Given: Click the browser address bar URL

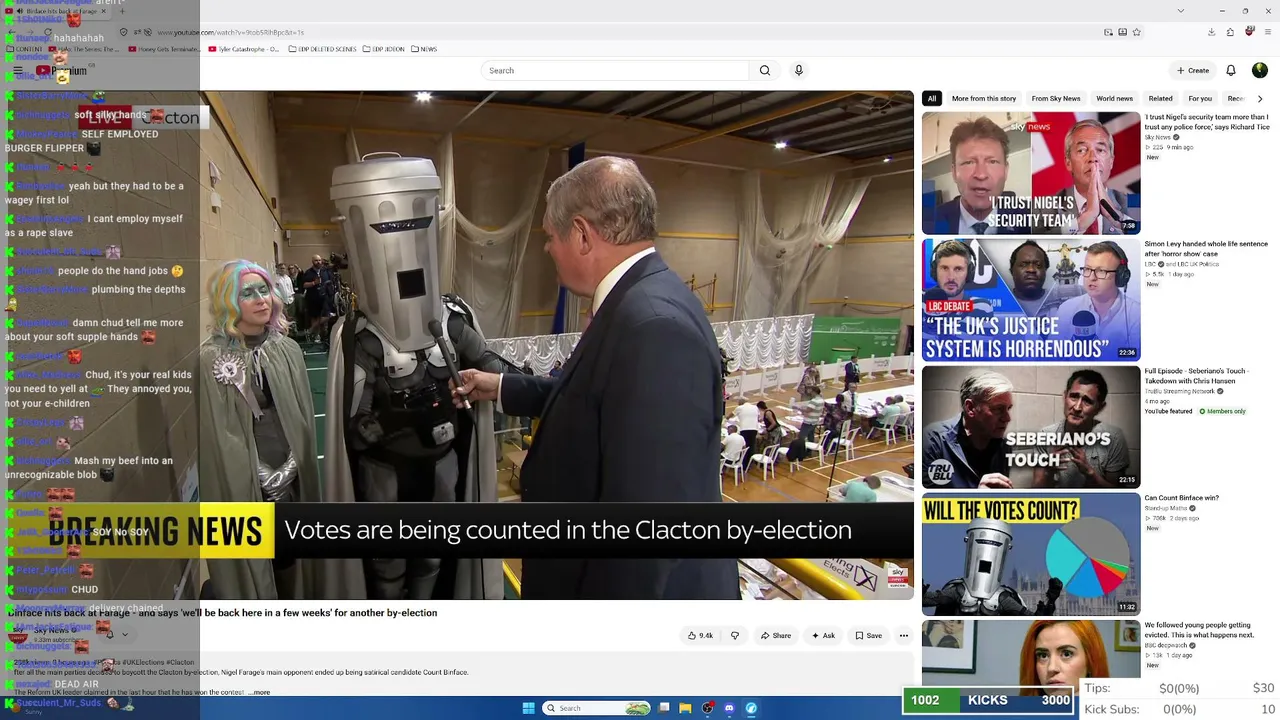Looking at the screenshot, I should 230,32.
